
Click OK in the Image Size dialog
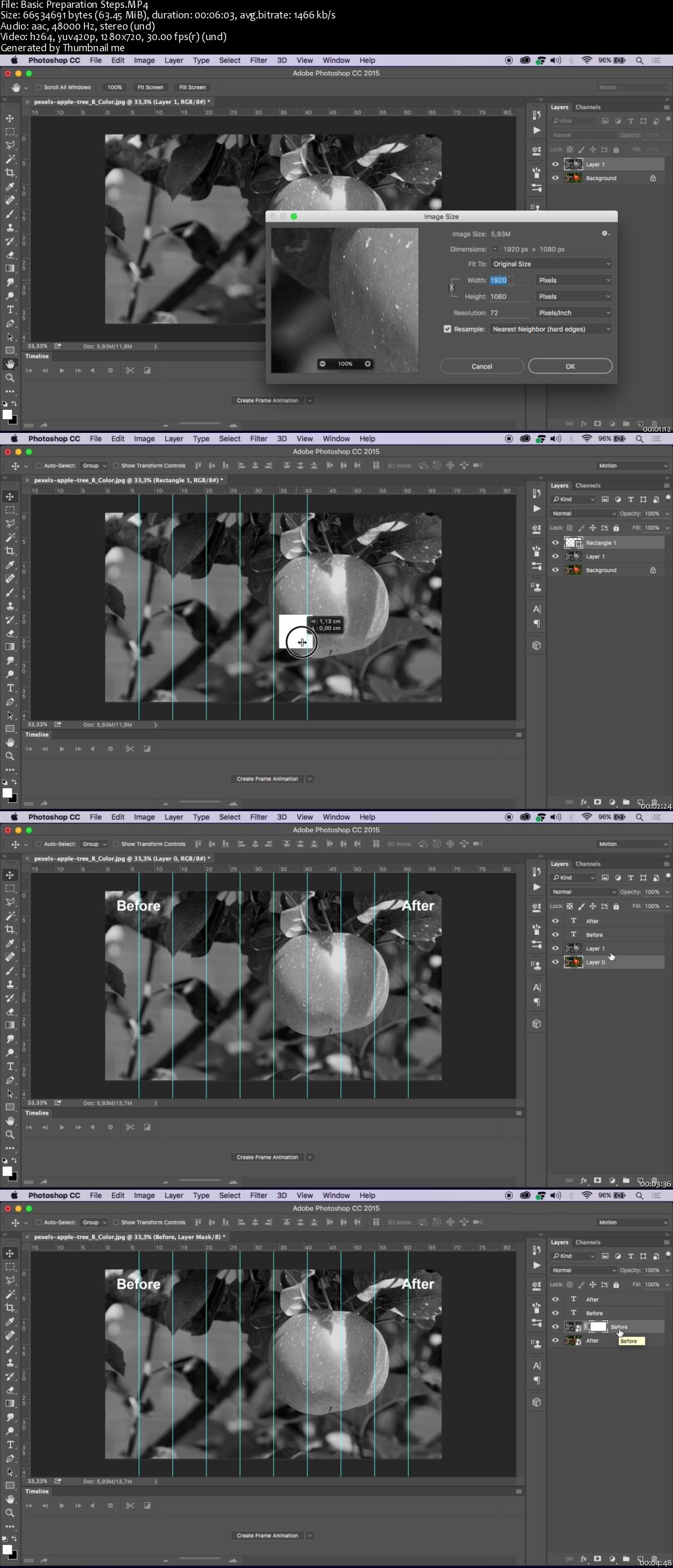[570, 366]
